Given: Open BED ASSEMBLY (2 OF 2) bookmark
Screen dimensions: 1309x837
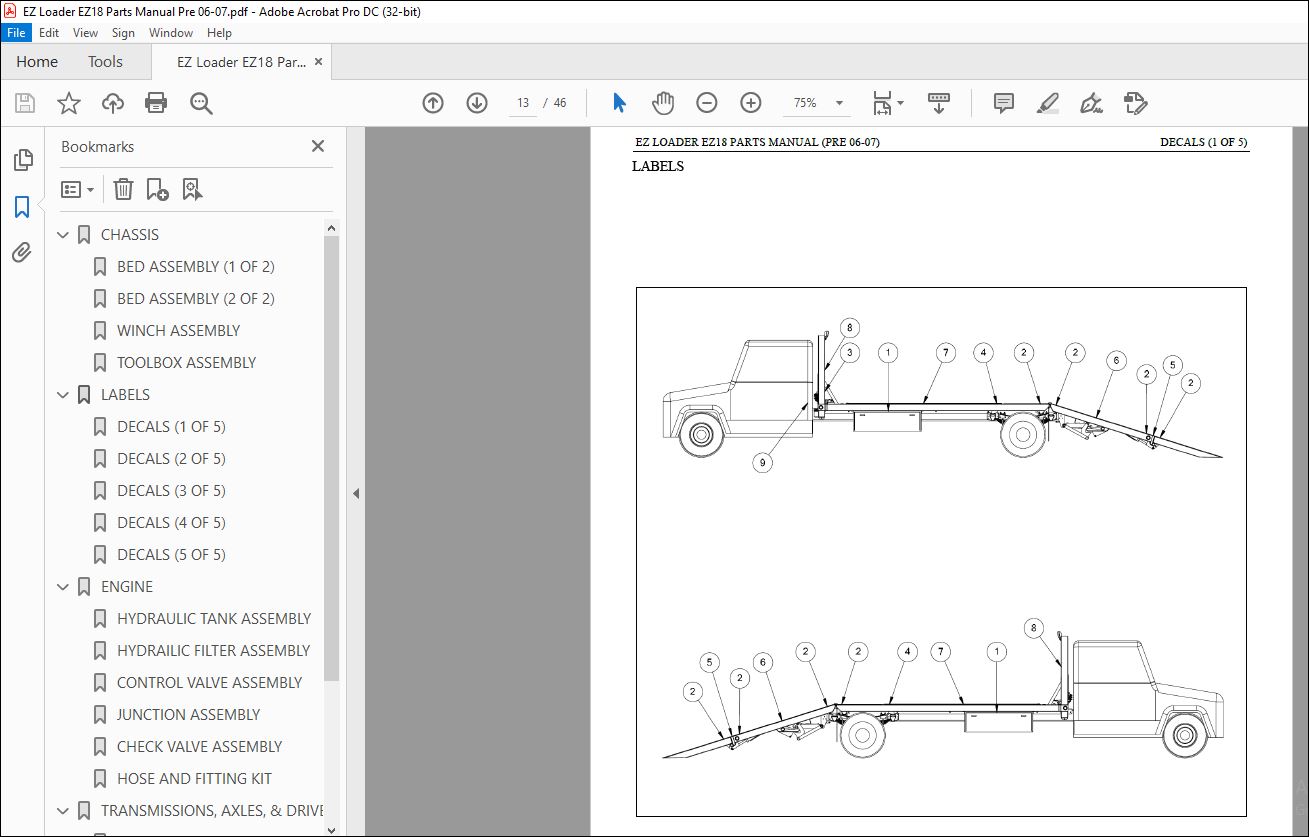Looking at the screenshot, I should click(196, 299).
